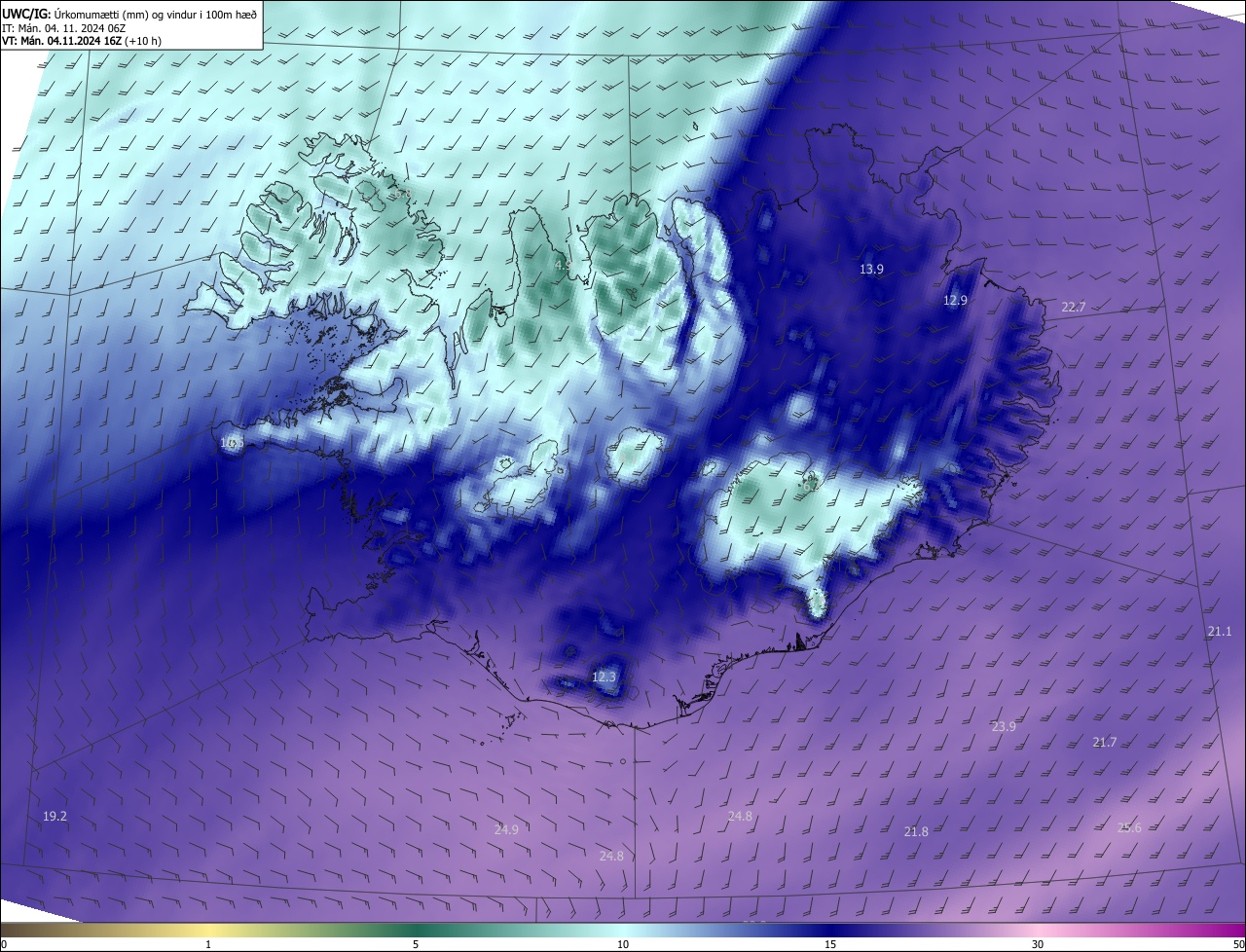
Task: Click the colour scale tick label 1
Action: tap(208, 944)
